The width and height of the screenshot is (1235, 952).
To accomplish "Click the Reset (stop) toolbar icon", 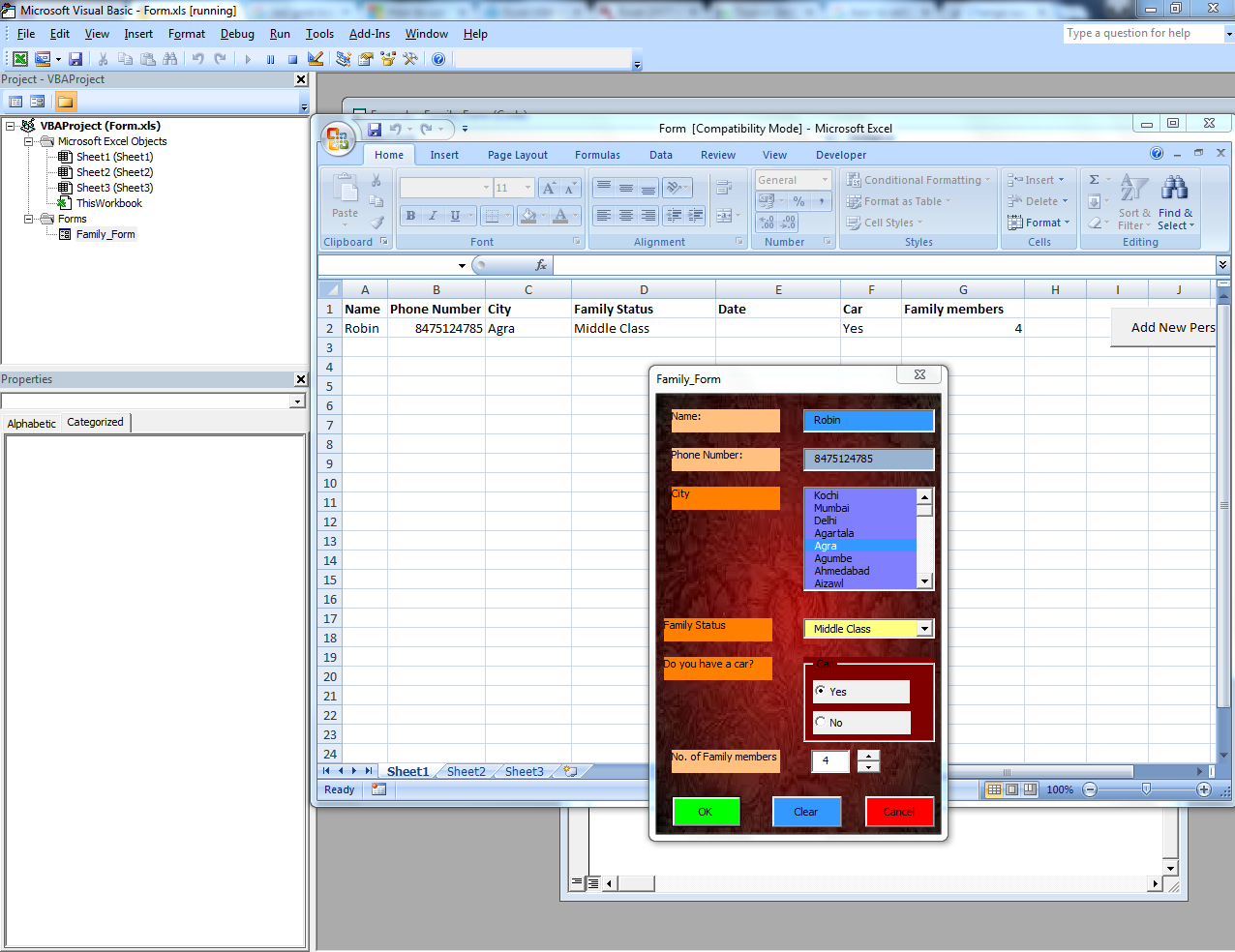I will [293, 59].
